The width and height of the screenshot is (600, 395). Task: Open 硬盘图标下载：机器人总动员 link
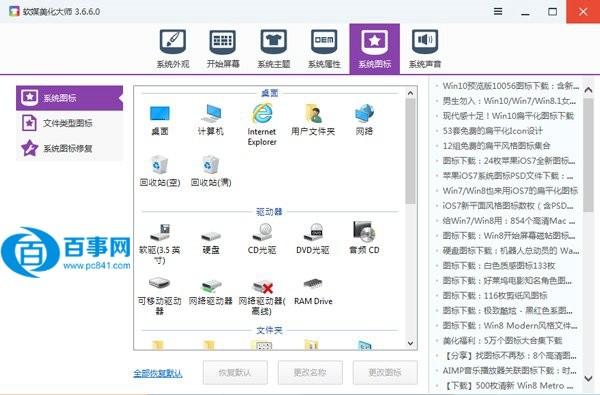click(x=510, y=251)
